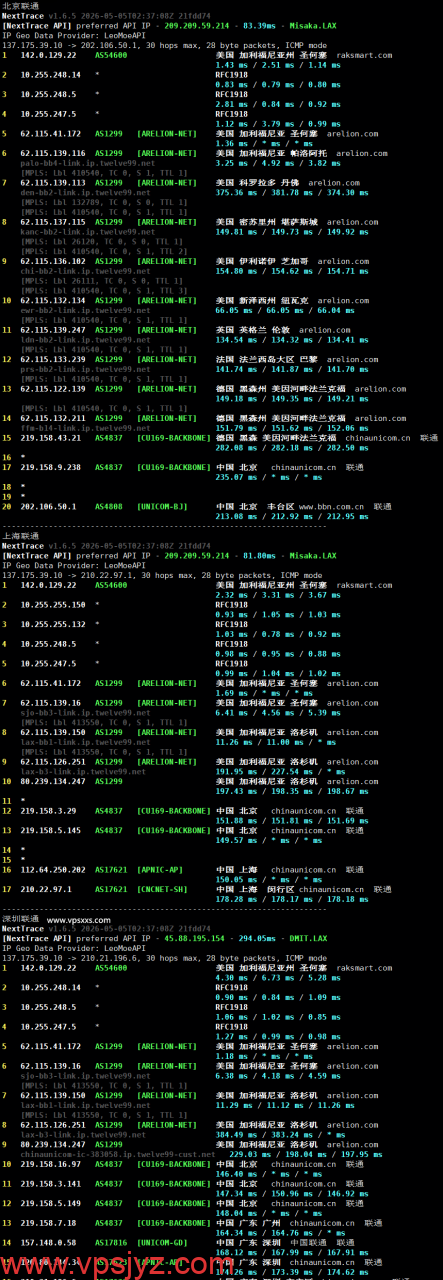
Task: Click the www.bbn.com.cn domain text
Action: point(333,506)
